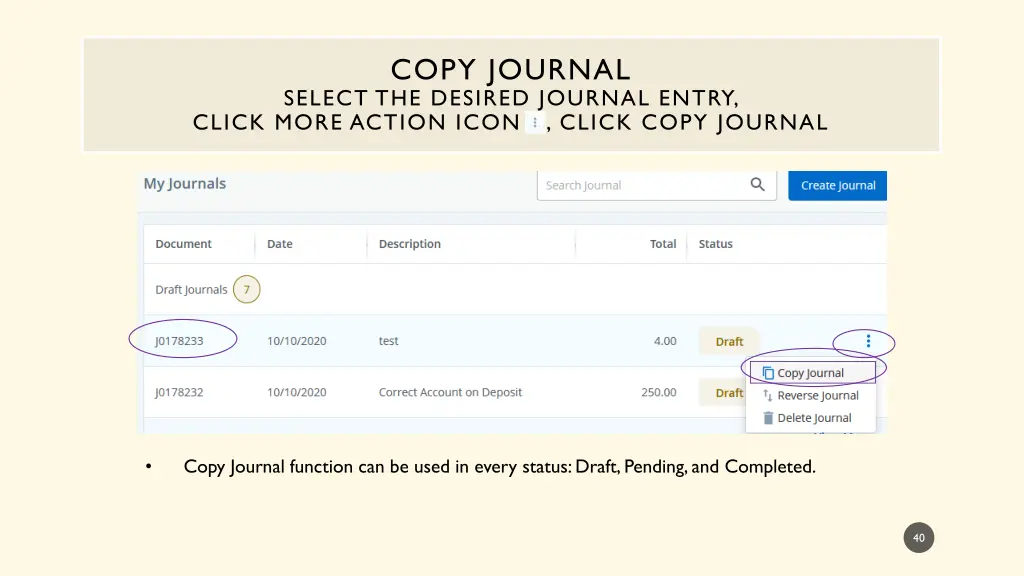Click the more actions three-dot icon
The image size is (1024, 576).
click(x=867, y=340)
